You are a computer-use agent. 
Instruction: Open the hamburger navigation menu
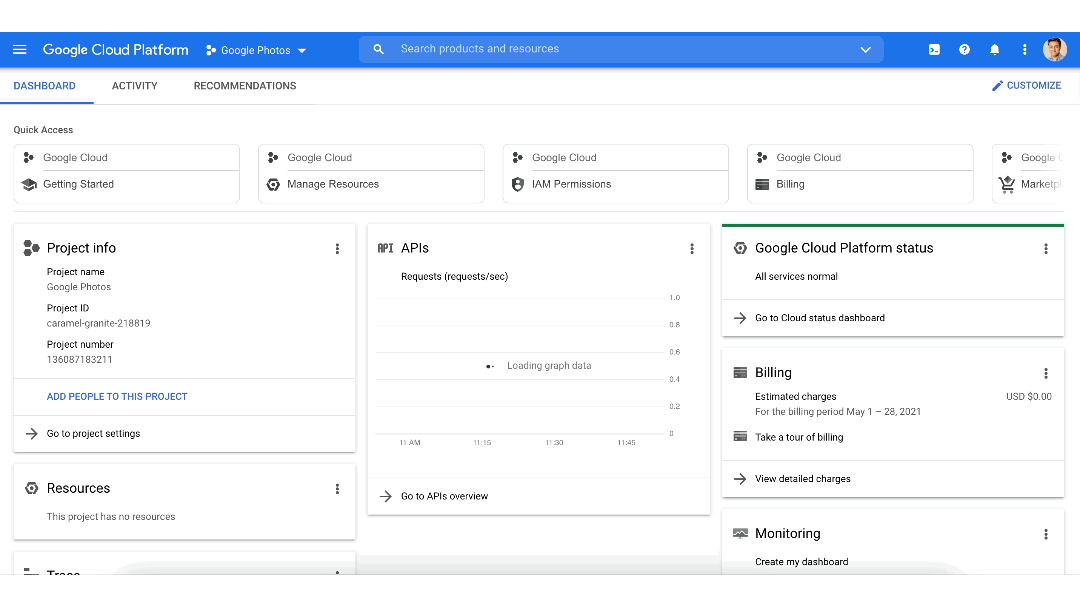[20, 50]
